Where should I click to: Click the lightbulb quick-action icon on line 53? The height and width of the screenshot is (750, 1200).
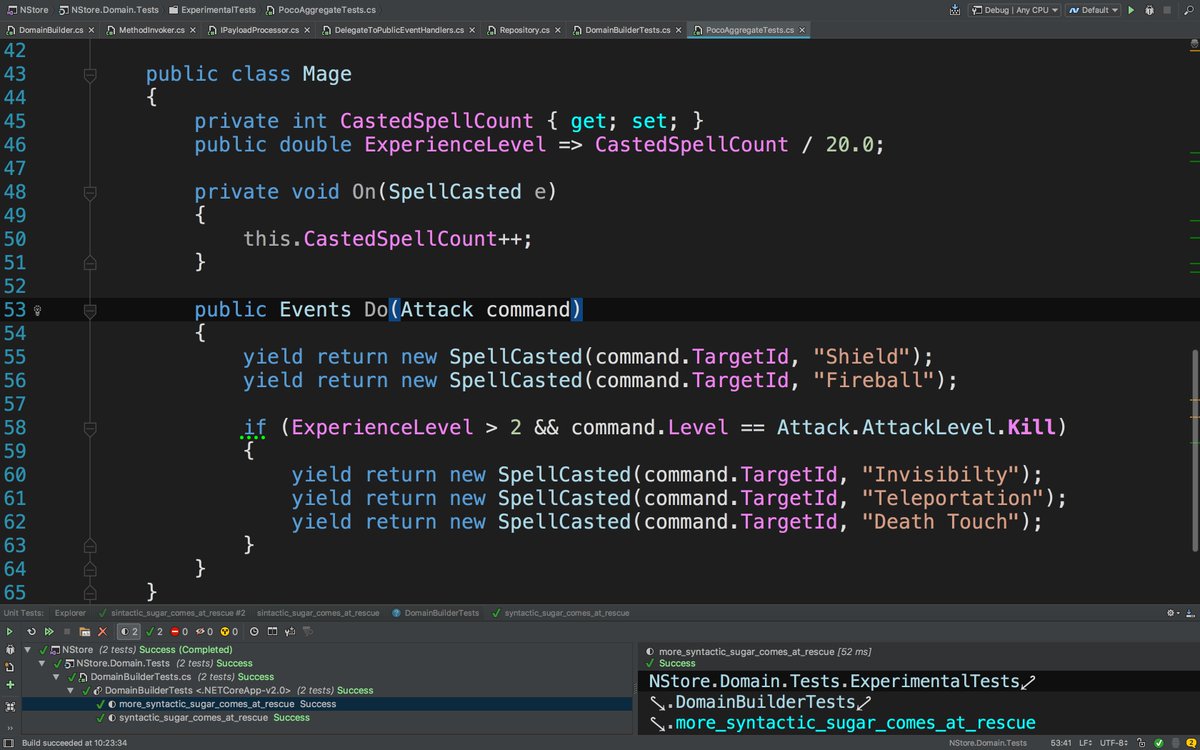pyautogui.click(x=38, y=310)
